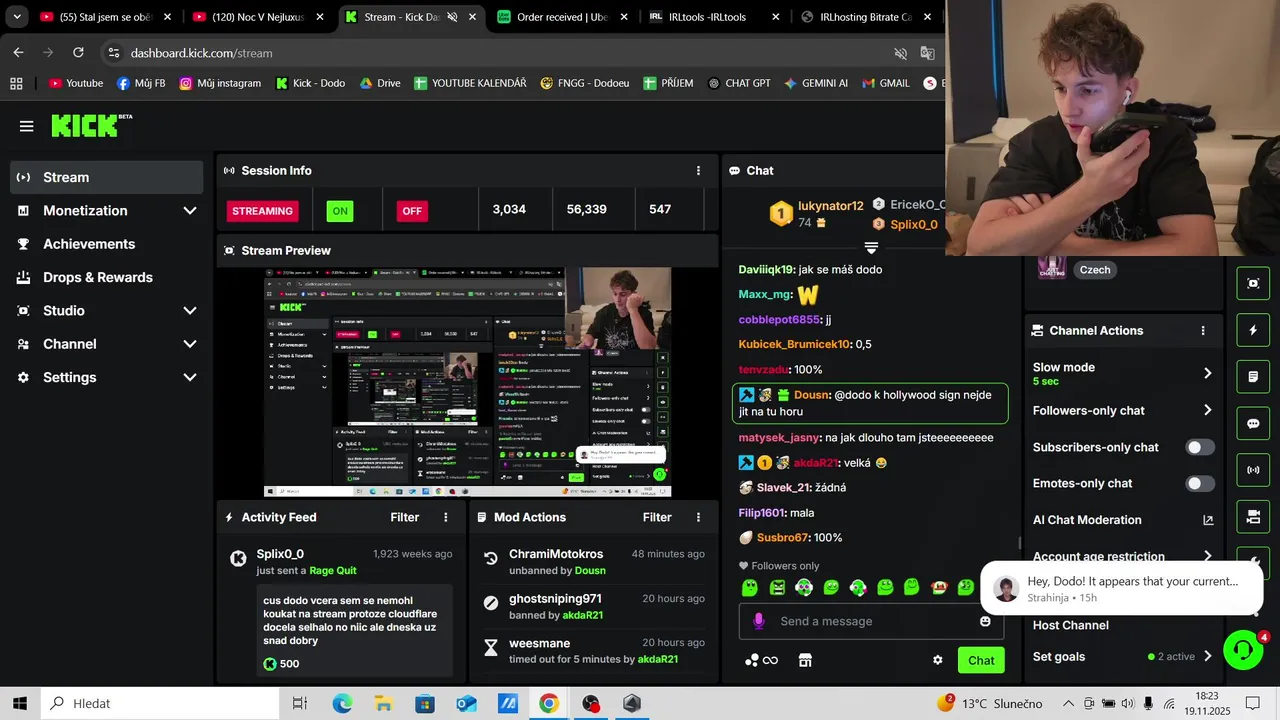Click the Stream Preview video thumbnail
The image size is (1280, 720).
pyautogui.click(x=467, y=382)
